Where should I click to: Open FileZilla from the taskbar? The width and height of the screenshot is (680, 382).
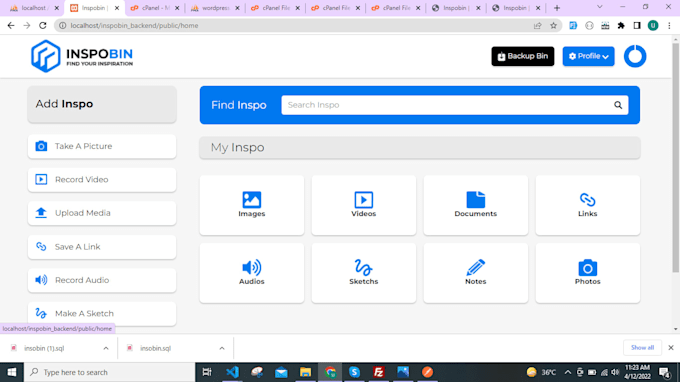379,372
